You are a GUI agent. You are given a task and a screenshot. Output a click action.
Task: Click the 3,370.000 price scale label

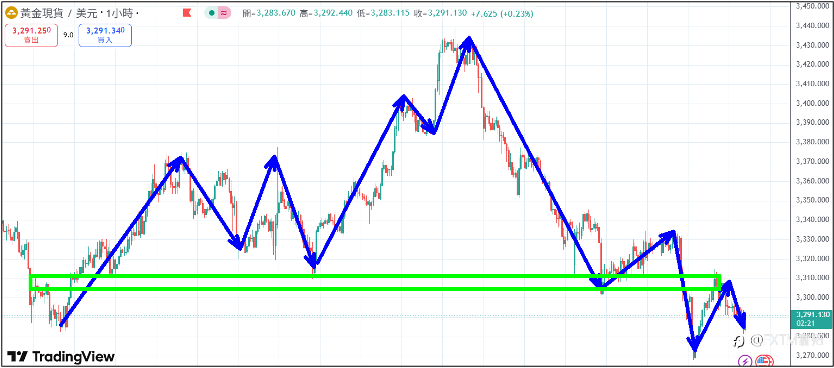[812, 162]
